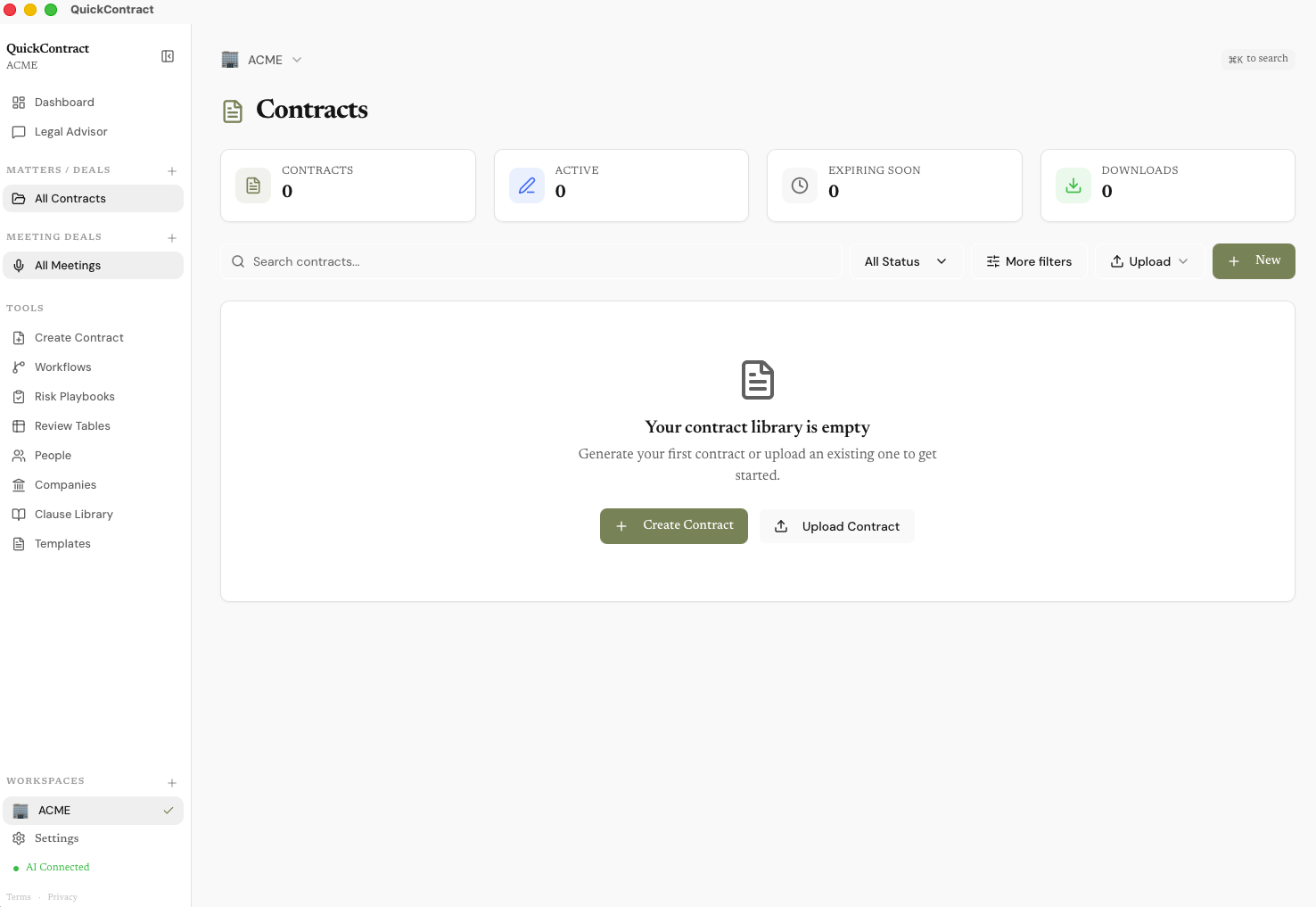Click the All Meetings microphone icon
Image resolution: width=1316 pixels, height=907 pixels.
(19, 265)
